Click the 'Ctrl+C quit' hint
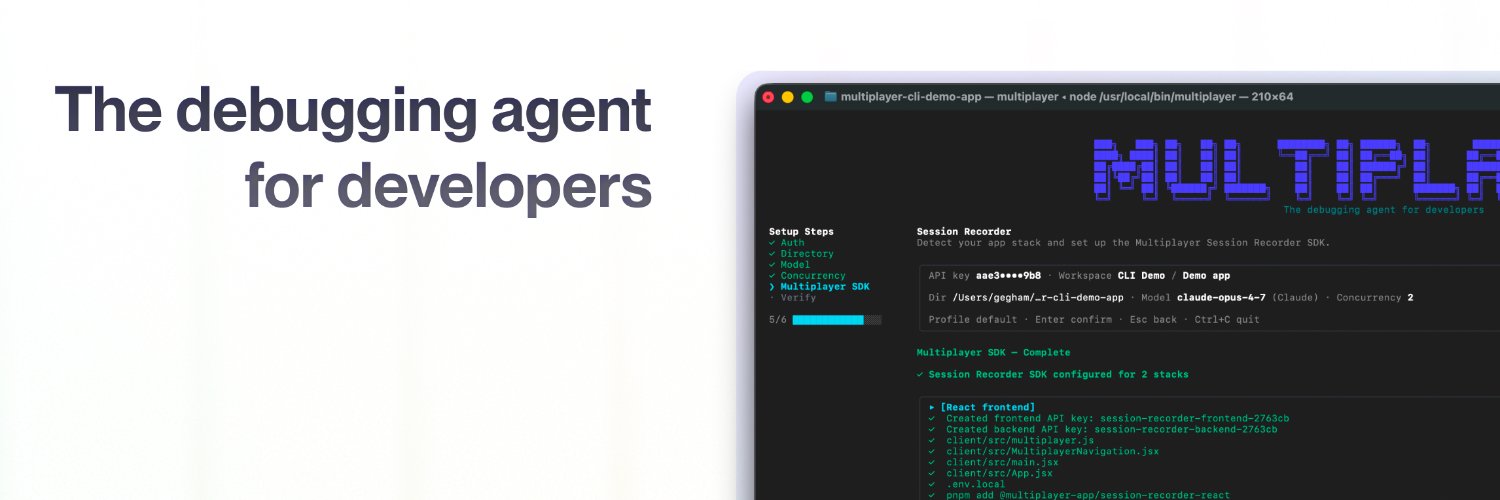This screenshot has height=500, width=1500. (1227, 320)
